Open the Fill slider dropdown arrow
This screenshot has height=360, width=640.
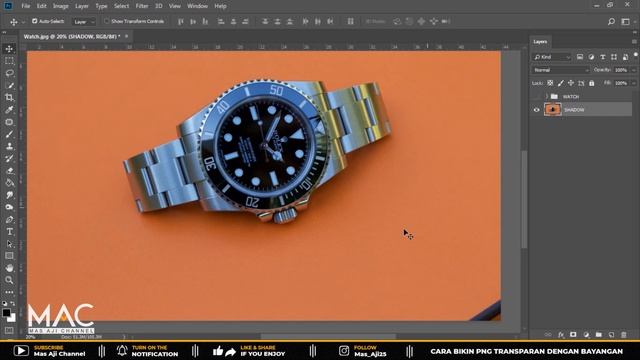click(x=633, y=83)
